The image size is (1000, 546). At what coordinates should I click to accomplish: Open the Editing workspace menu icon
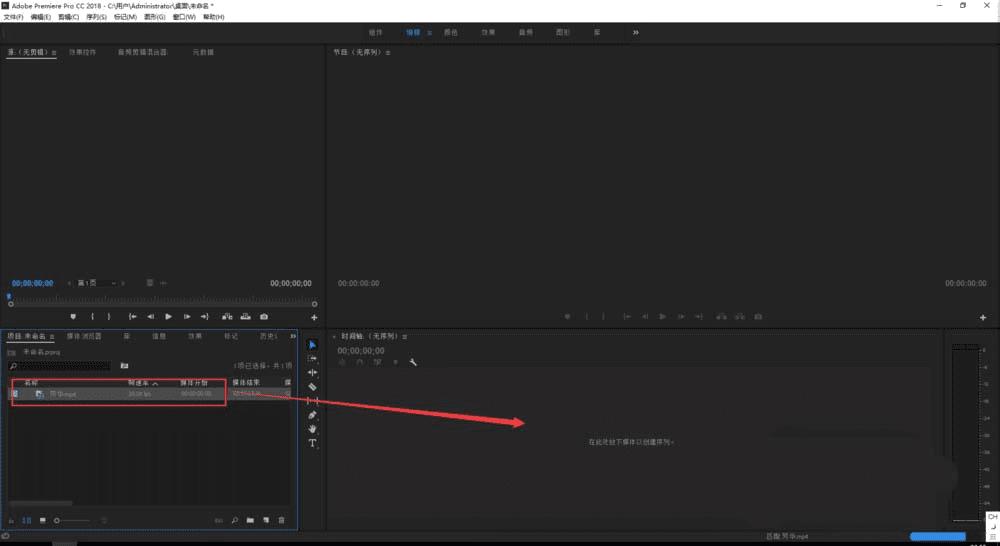tap(429, 33)
